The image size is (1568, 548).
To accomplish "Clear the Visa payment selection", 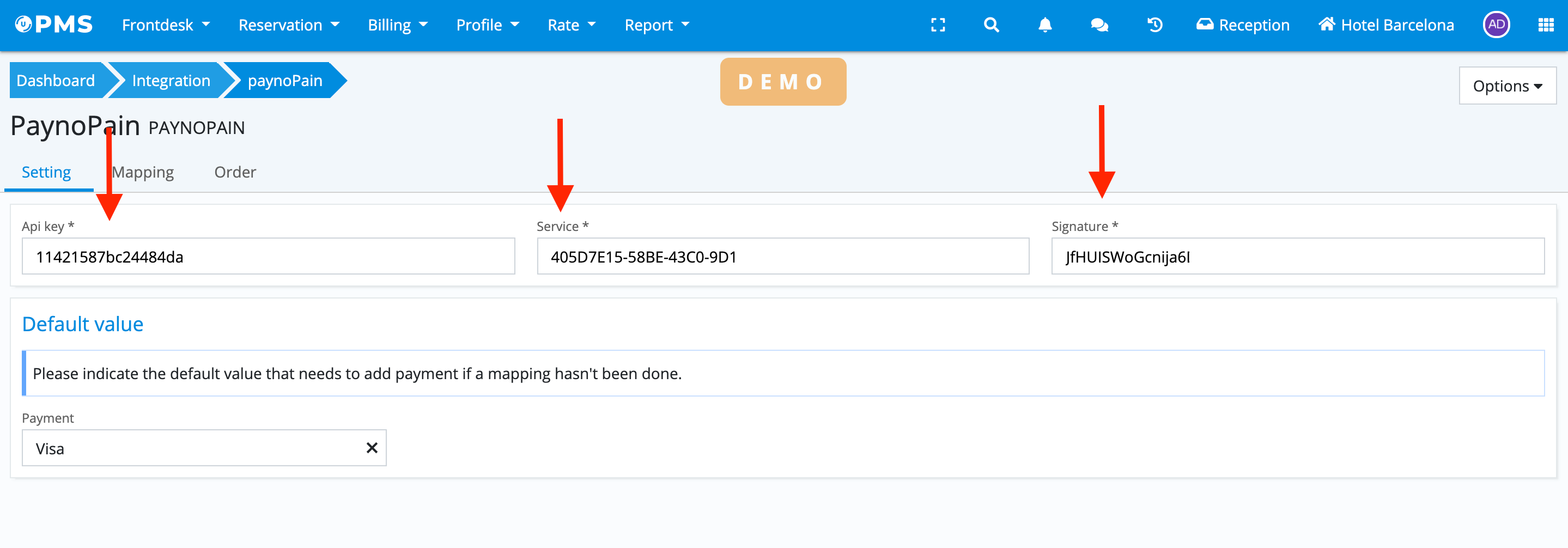I will (372, 448).
